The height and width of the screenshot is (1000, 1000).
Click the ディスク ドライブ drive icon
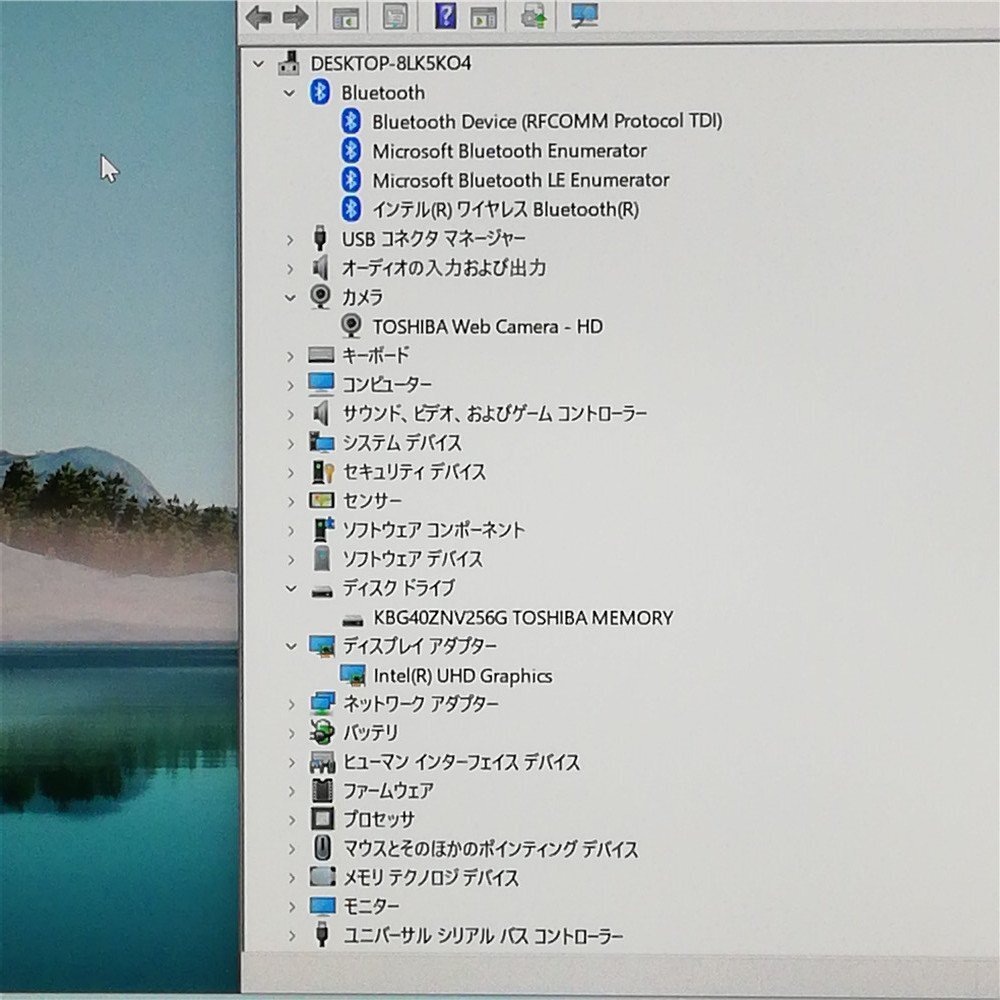[x=322, y=591]
